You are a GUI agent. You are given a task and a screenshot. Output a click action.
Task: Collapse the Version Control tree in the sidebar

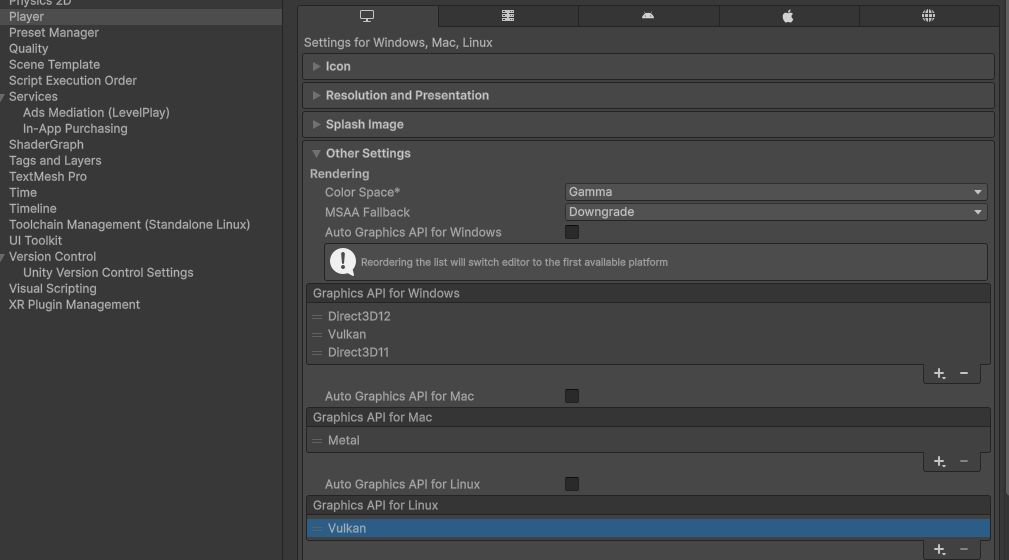3,257
